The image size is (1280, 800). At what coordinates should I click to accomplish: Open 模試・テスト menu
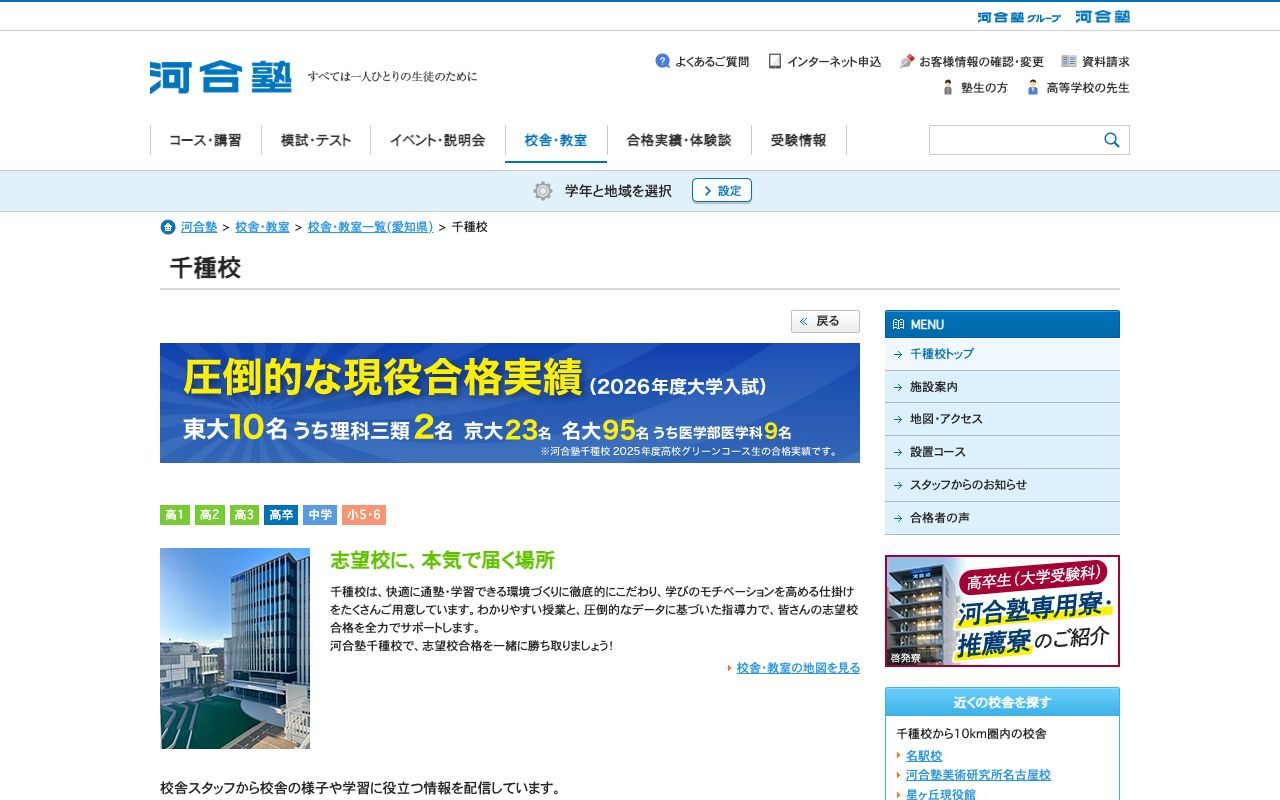coord(316,140)
